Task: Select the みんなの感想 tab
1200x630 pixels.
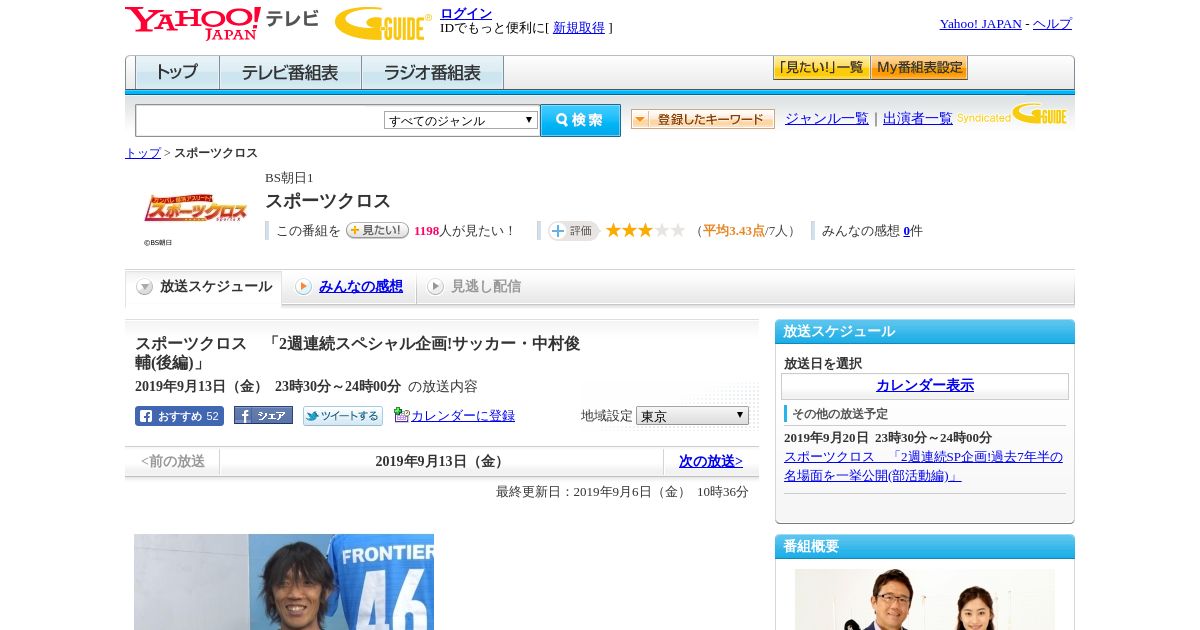Action: click(x=350, y=287)
